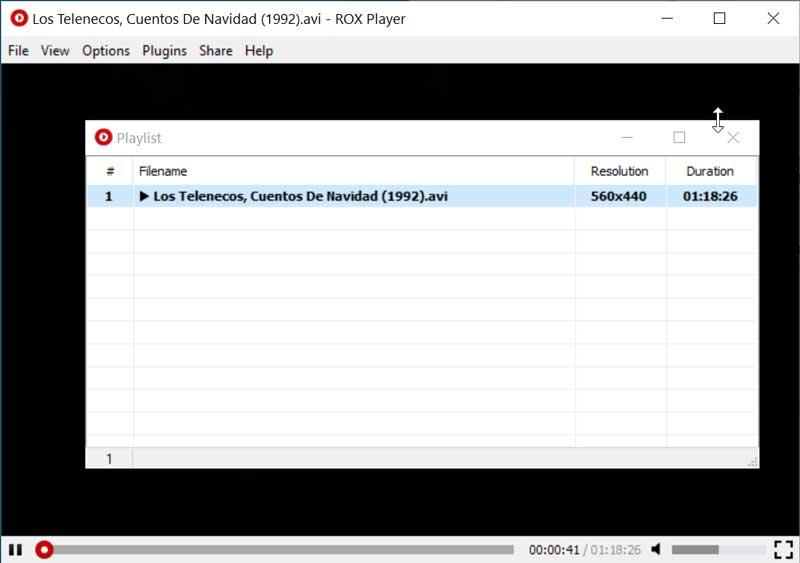Adjust the volume slider
This screenshot has width=800, height=563.
[718, 550]
